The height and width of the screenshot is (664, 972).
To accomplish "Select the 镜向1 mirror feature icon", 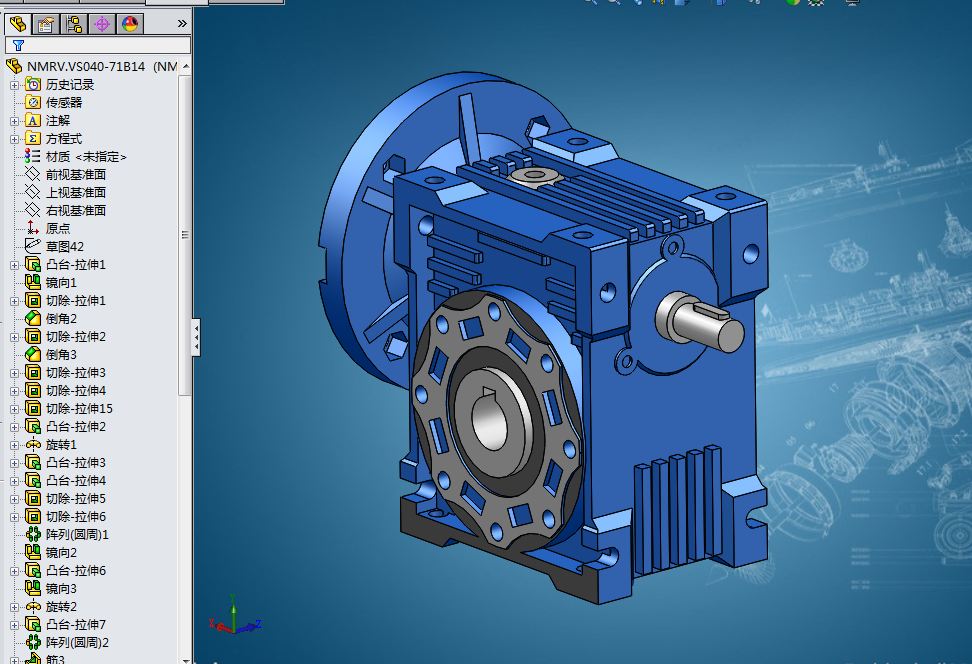I will pos(33,282).
